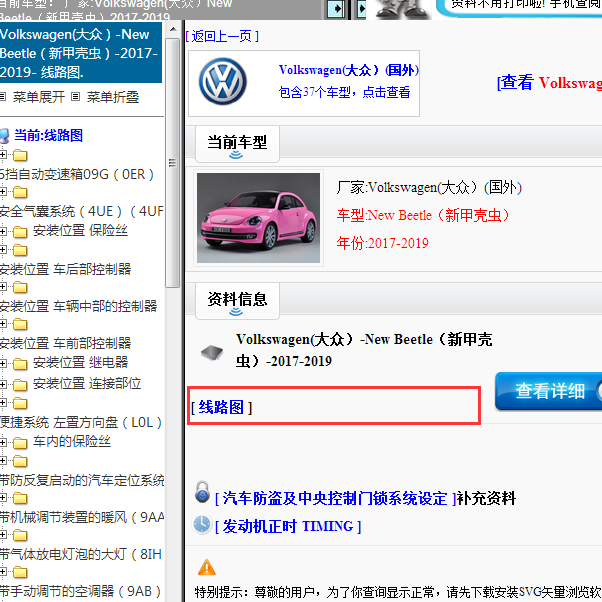Click the sidebar scrollbar up arrow
602x602 pixels.
coord(173,29)
